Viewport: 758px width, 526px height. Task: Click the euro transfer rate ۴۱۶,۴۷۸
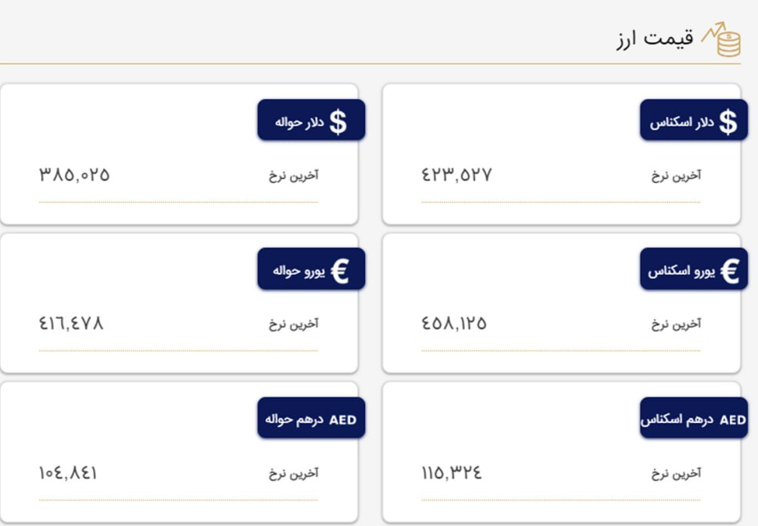coord(71,323)
